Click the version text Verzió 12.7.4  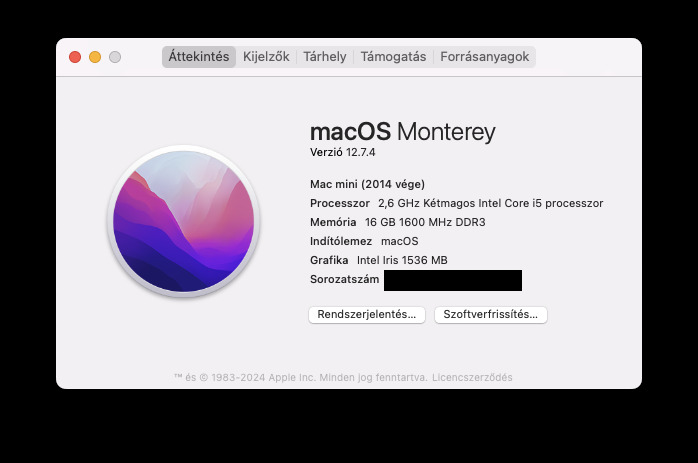[342, 152]
